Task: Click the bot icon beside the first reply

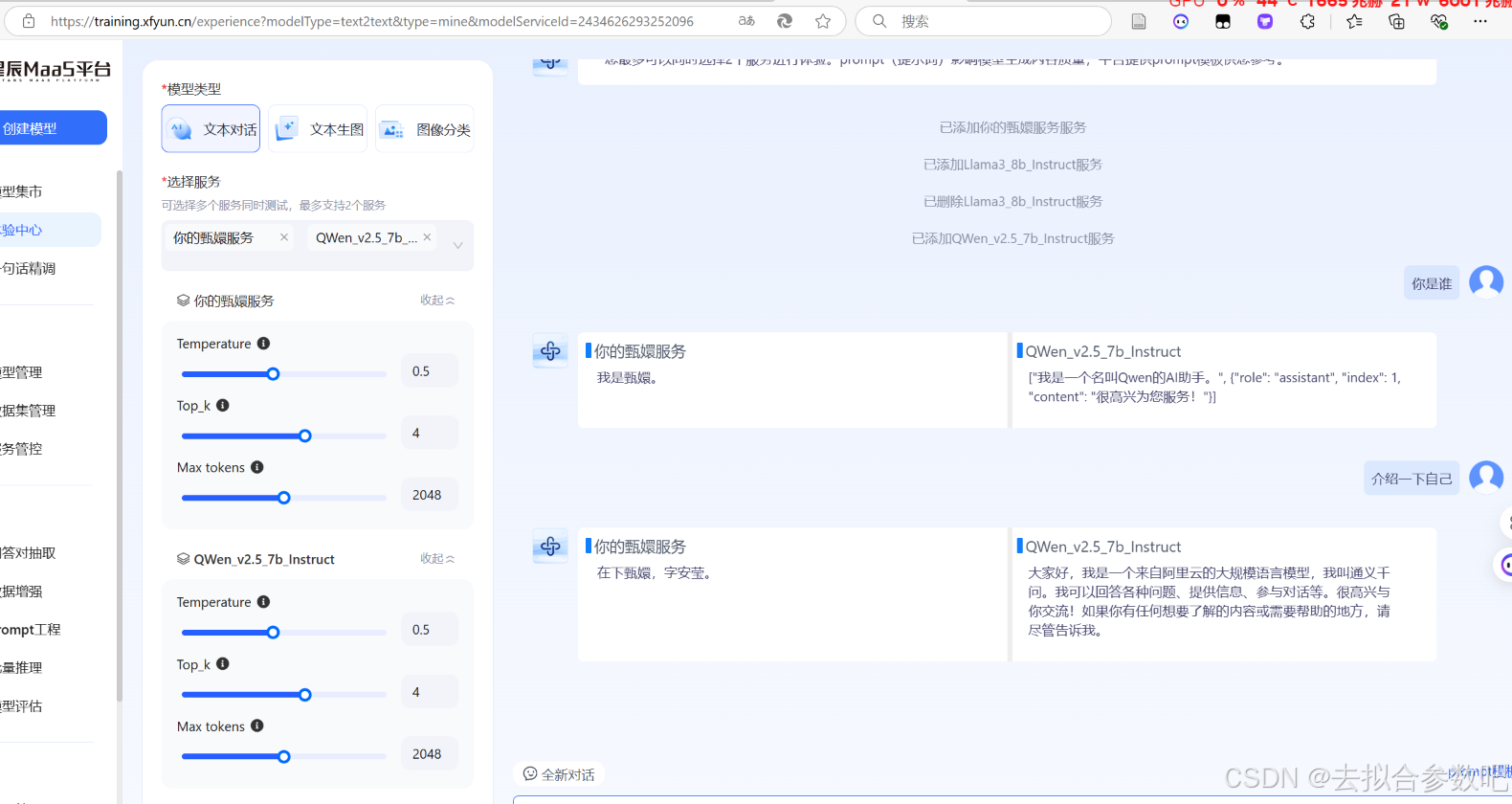Action: tap(550, 351)
